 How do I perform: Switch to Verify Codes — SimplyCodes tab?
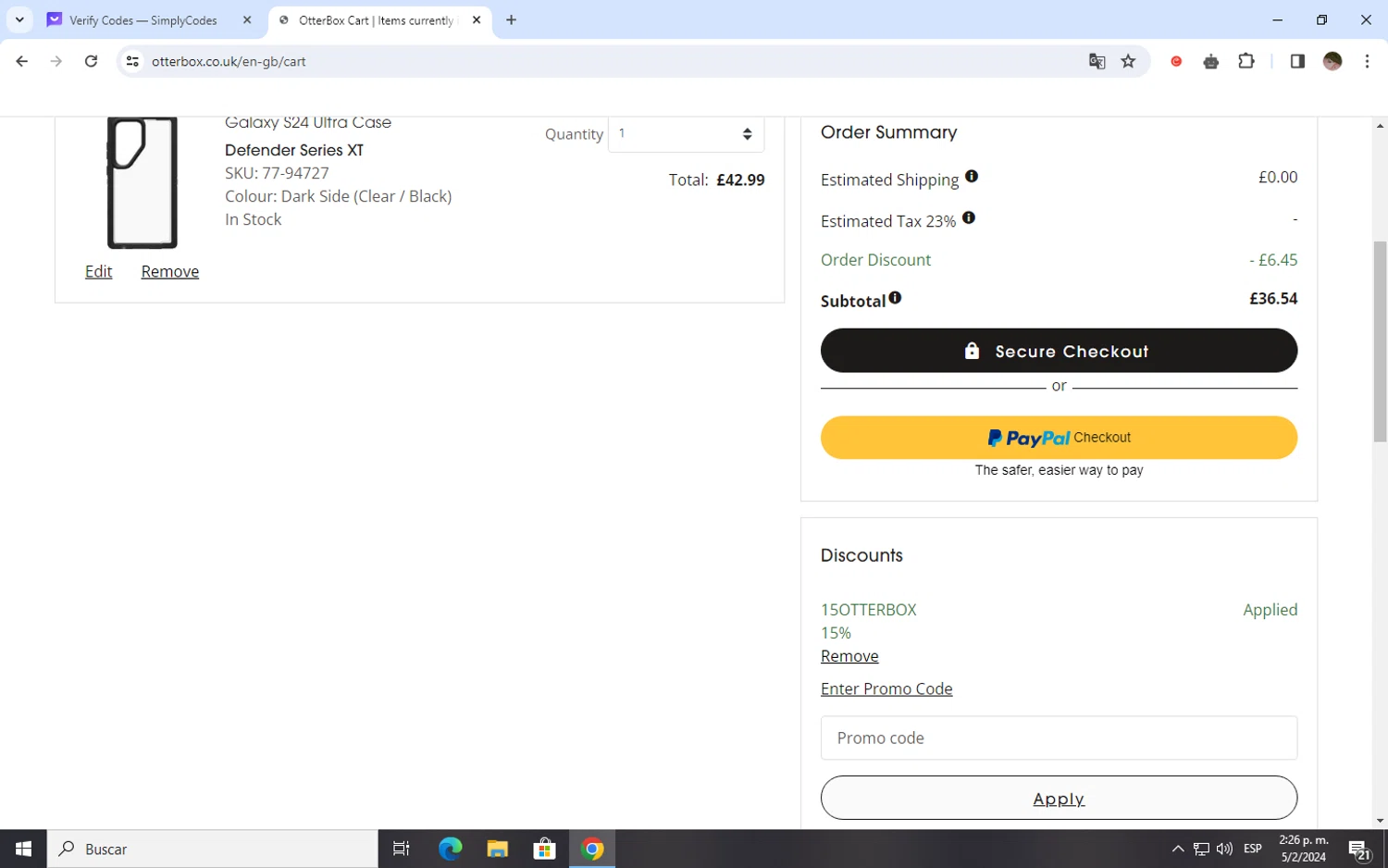pyautogui.click(x=143, y=19)
